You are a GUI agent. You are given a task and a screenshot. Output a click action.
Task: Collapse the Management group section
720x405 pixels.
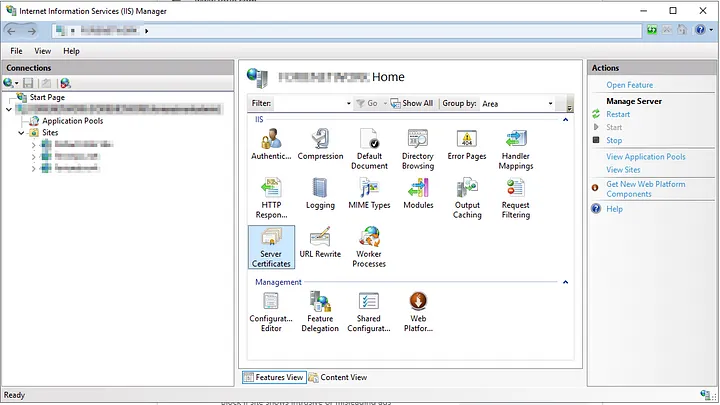[565, 282]
